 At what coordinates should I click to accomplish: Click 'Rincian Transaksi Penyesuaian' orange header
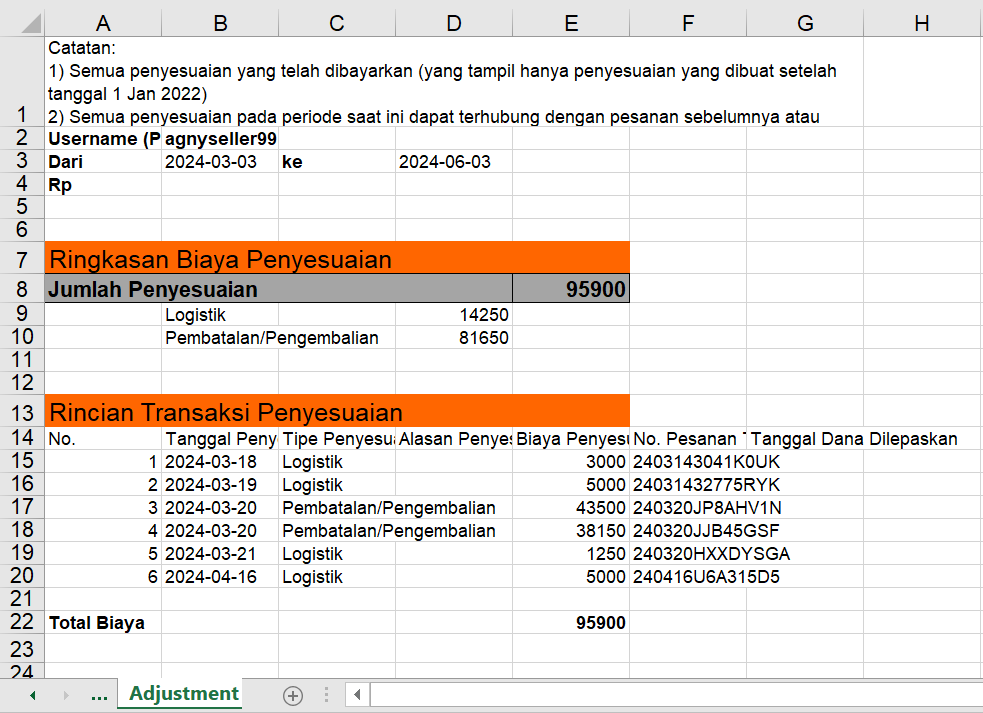pos(337,411)
